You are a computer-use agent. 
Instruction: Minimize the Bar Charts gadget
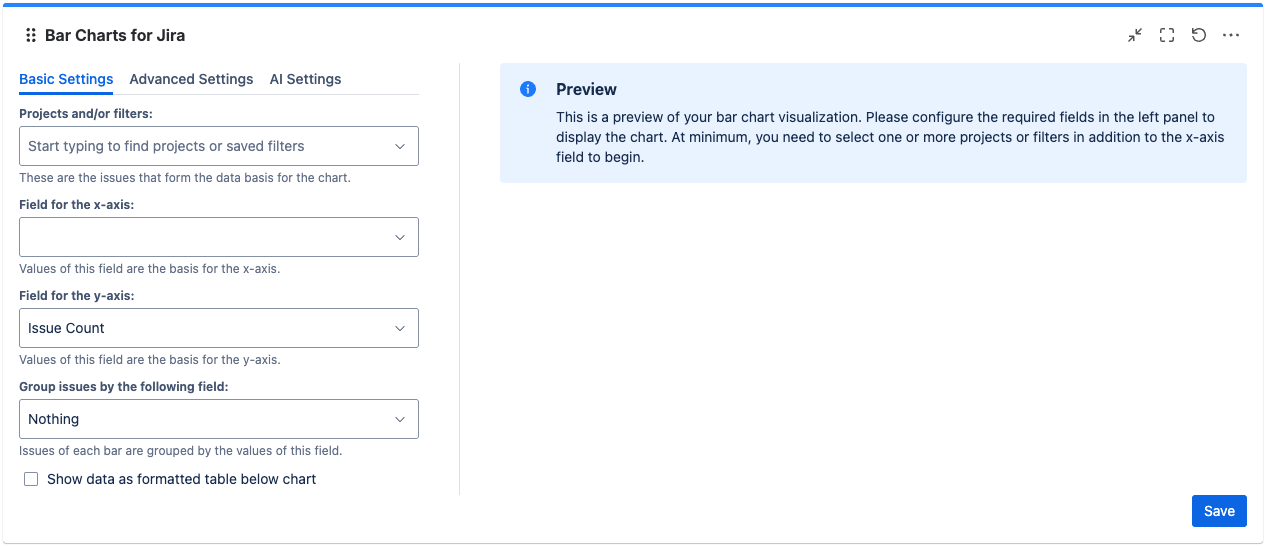1135,35
